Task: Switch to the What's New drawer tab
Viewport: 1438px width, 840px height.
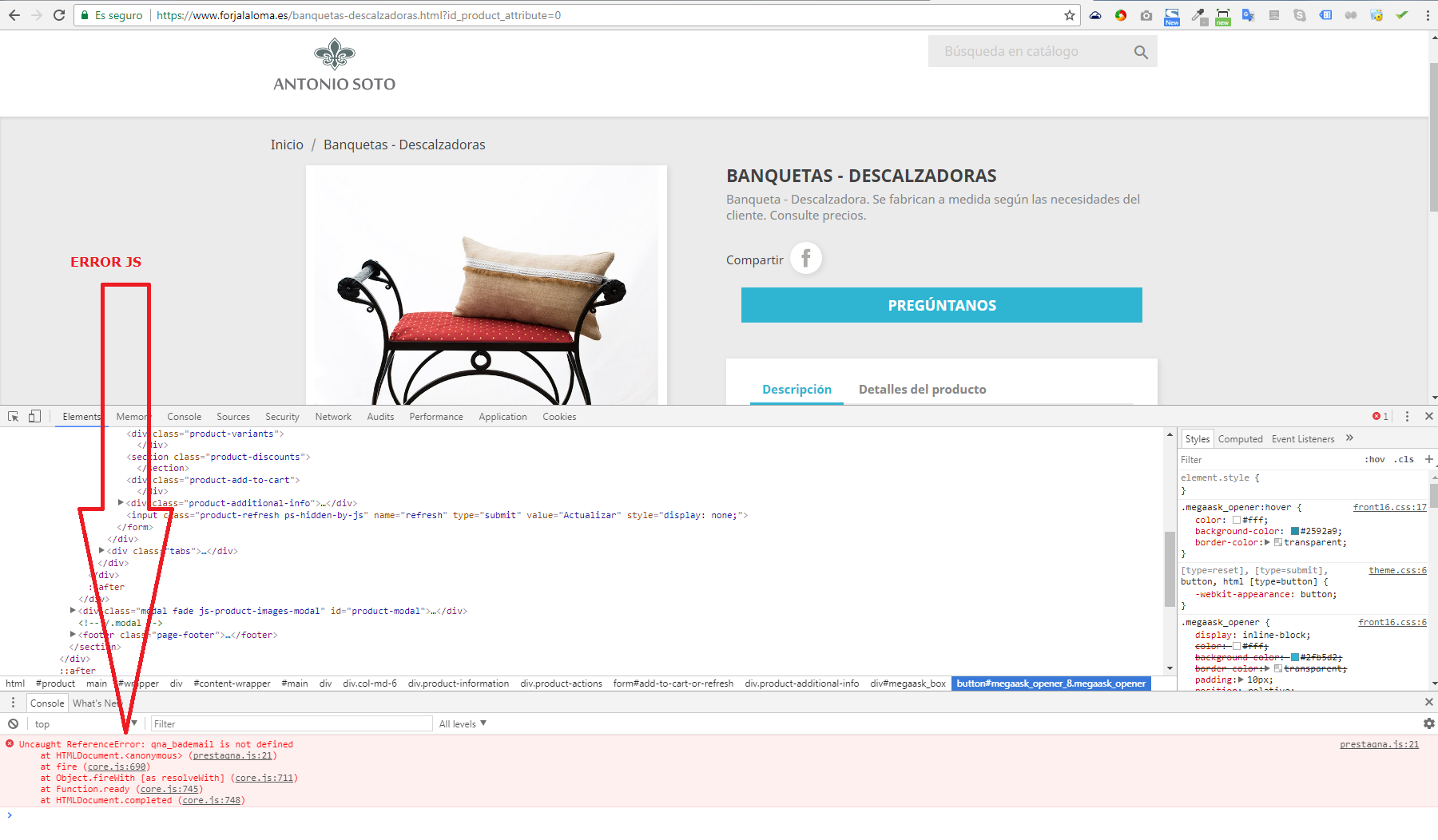Action: click(x=97, y=703)
